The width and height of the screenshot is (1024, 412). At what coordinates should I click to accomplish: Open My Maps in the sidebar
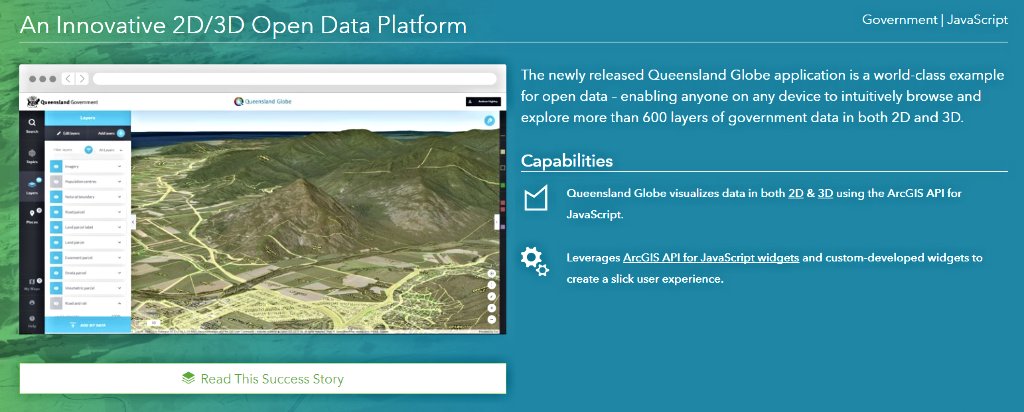(x=32, y=284)
